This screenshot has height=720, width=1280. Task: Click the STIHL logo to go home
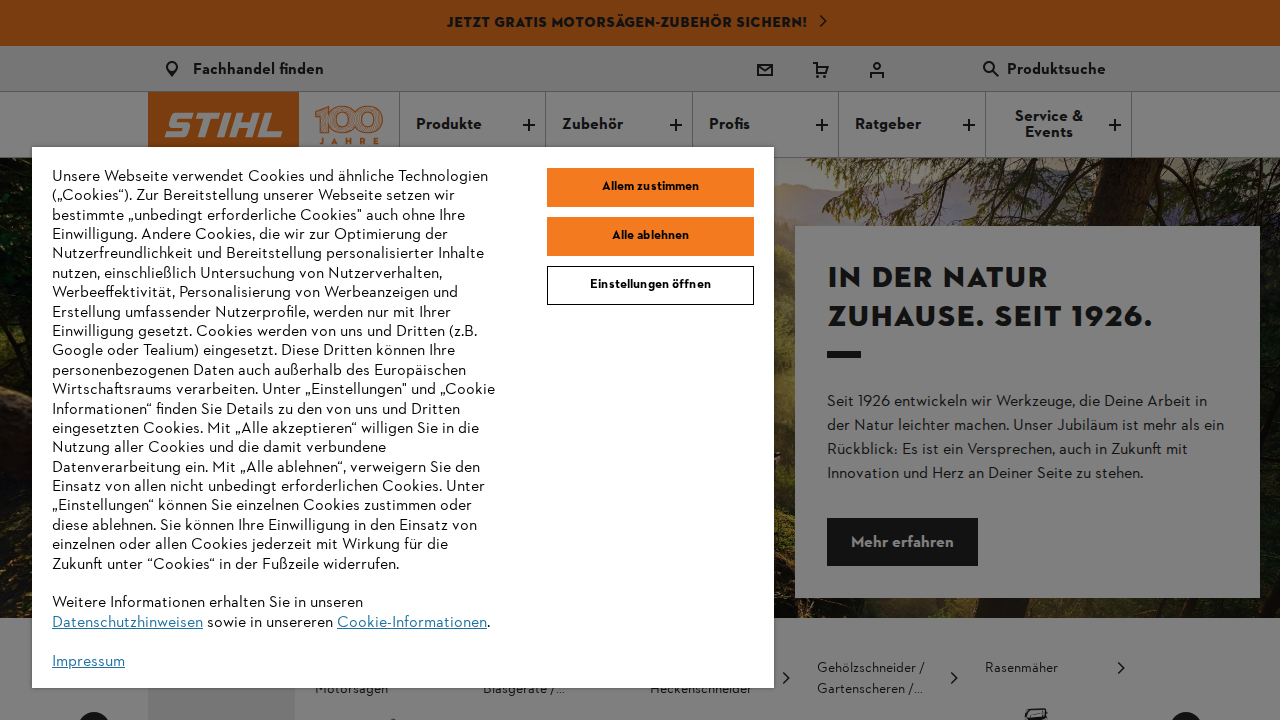[223, 124]
